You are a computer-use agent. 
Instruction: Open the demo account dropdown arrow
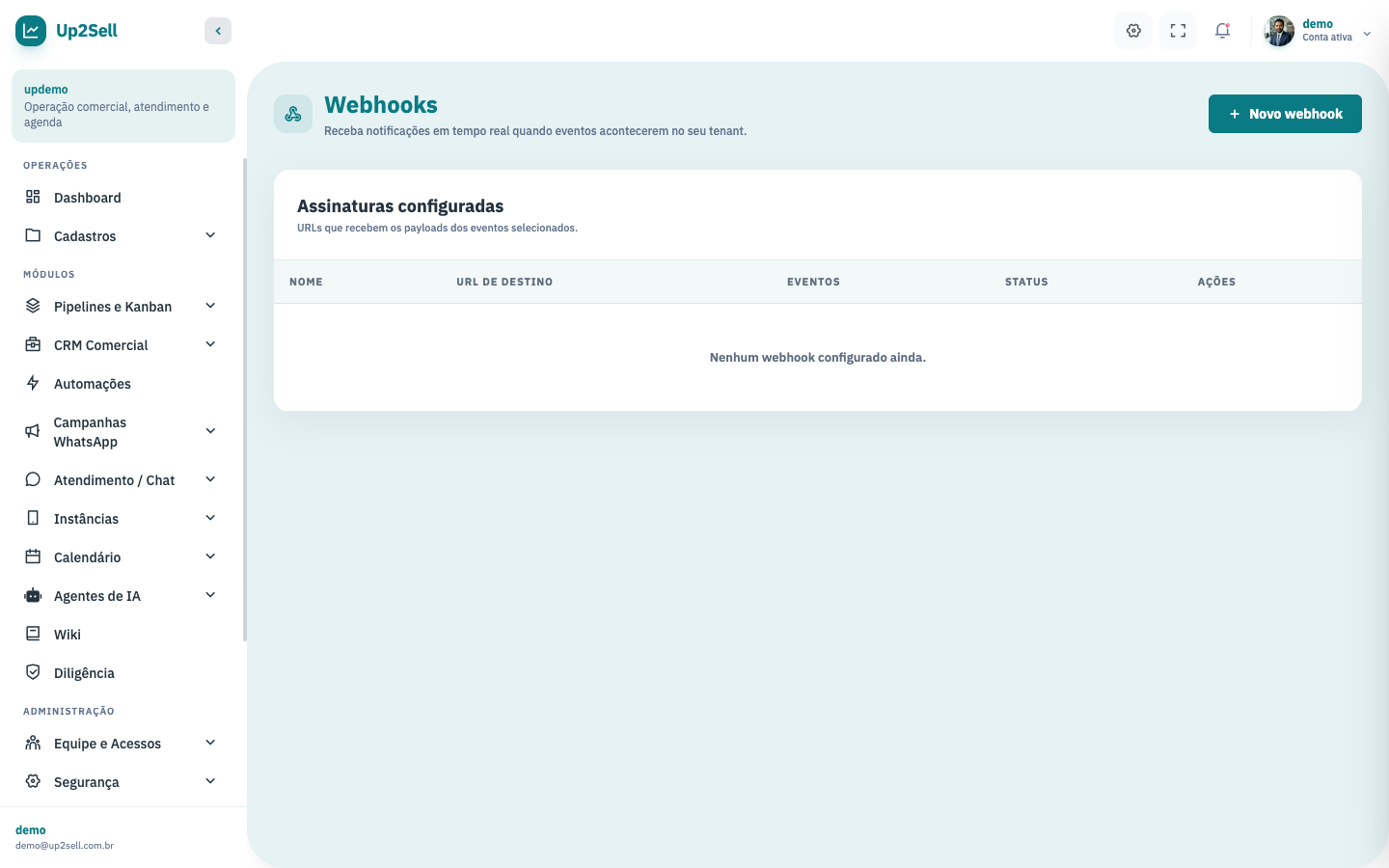(1367, 34)
